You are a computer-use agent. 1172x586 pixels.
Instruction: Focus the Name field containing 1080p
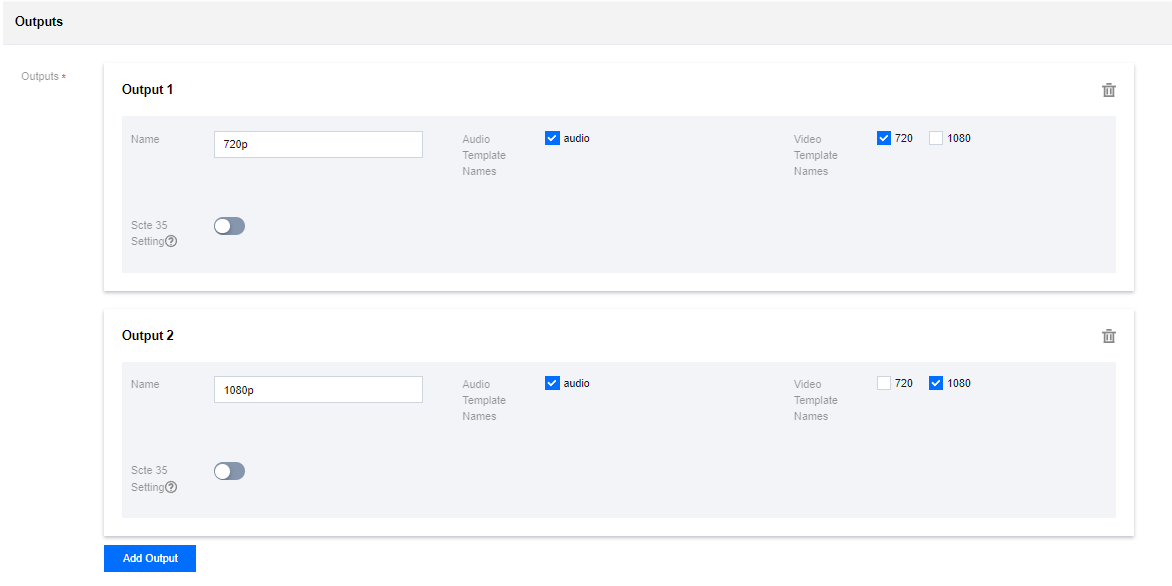click(x=318, y=389)
